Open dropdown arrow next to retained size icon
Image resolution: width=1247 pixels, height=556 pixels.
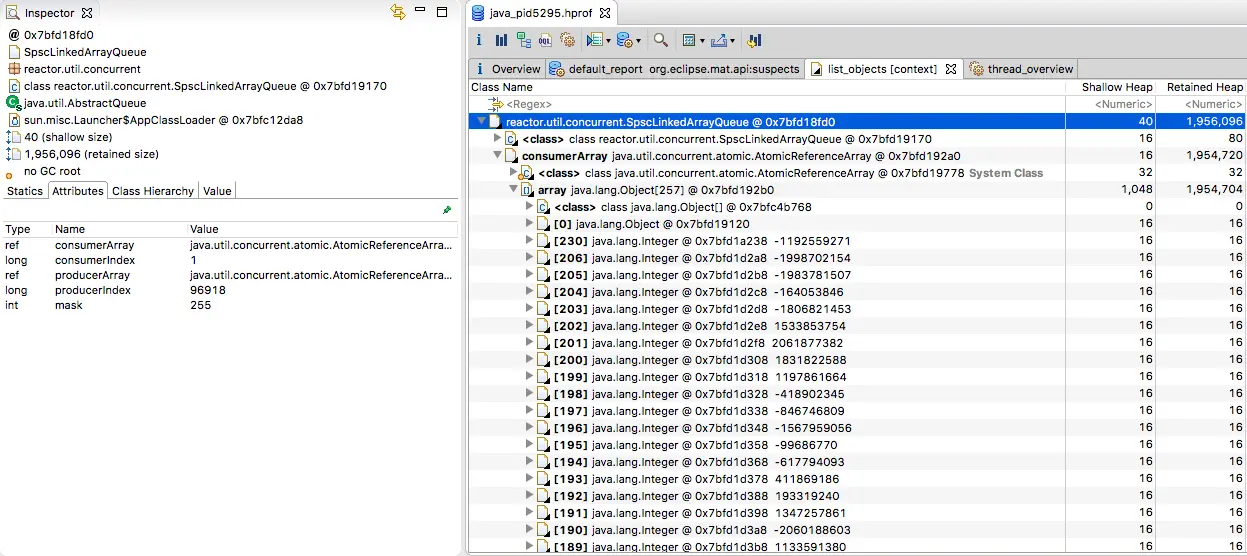[x=701, y=42]
